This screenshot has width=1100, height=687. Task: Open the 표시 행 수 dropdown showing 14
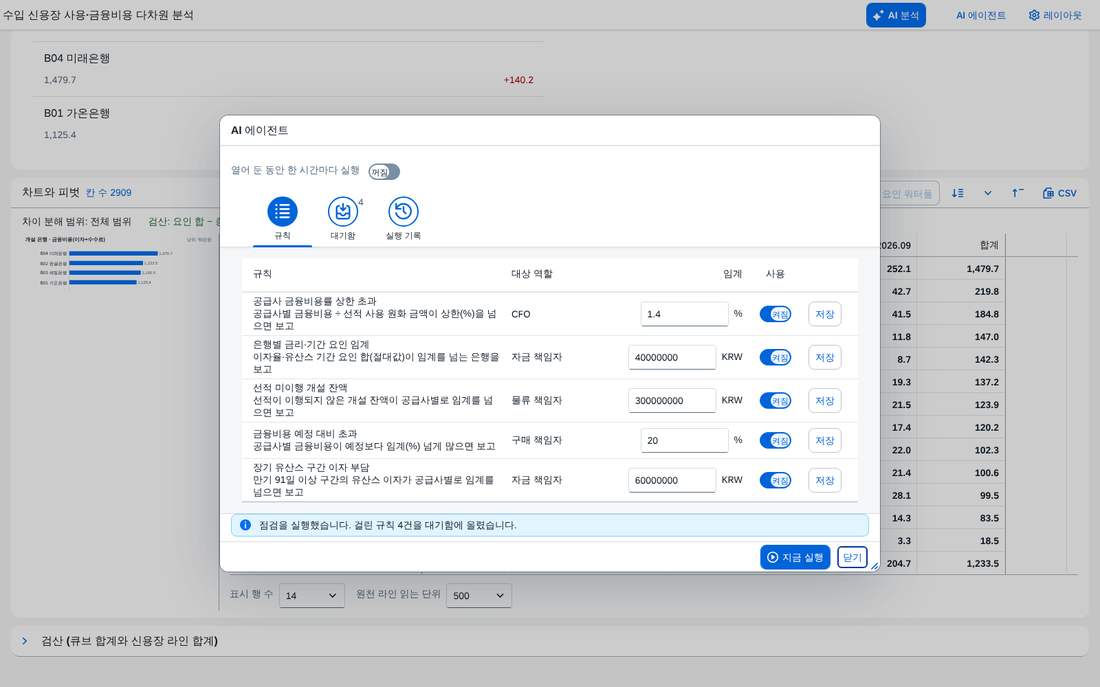pos(311,595)
